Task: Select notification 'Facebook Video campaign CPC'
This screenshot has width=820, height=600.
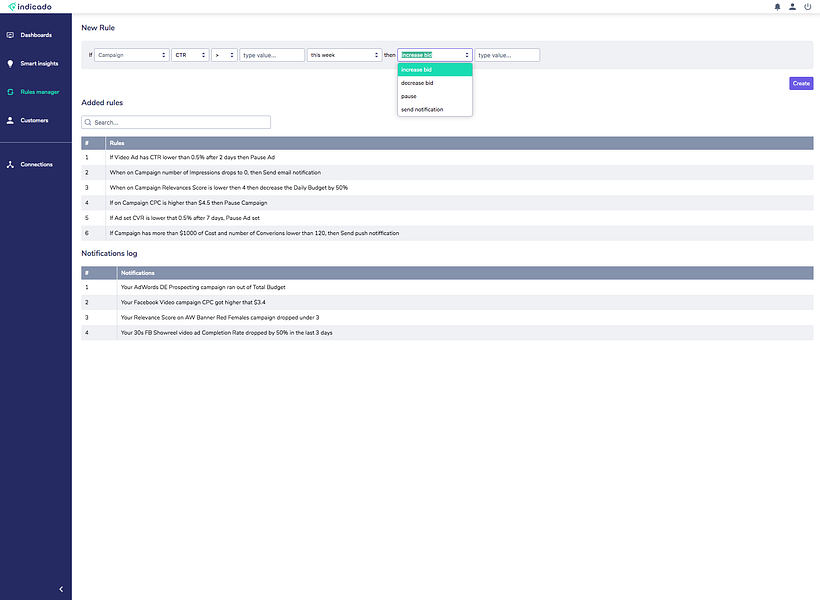Action: click(447, 302)
